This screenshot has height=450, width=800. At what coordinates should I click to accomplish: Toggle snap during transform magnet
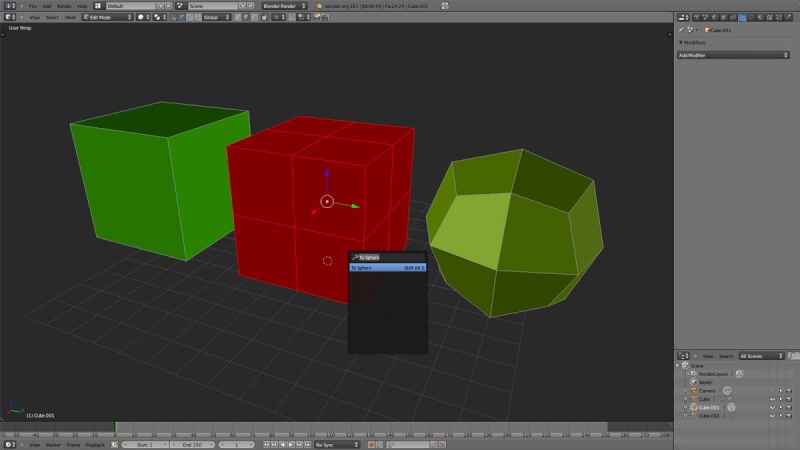tap(291, 17)
